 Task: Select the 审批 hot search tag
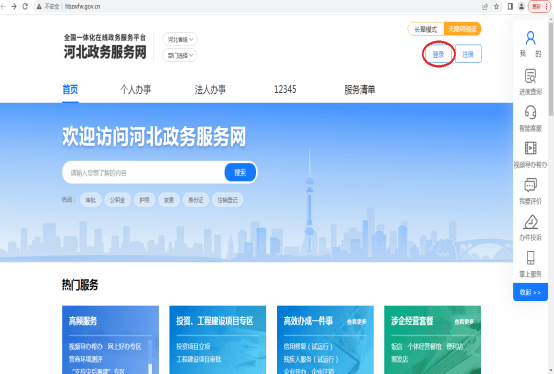pyautogui.click(x=91, y=200)
